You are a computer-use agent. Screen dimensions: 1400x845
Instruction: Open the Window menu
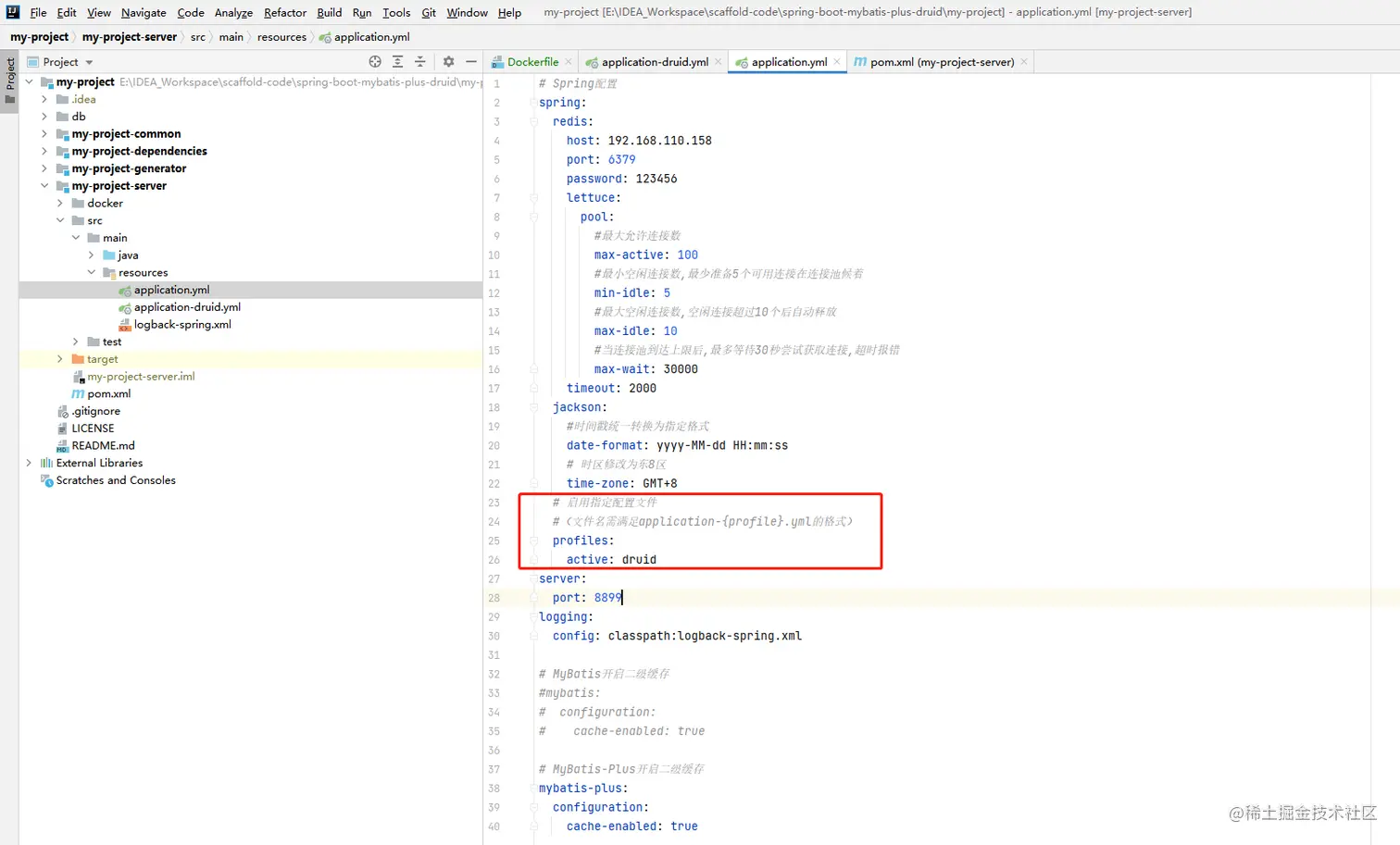(x=468, y=12)
